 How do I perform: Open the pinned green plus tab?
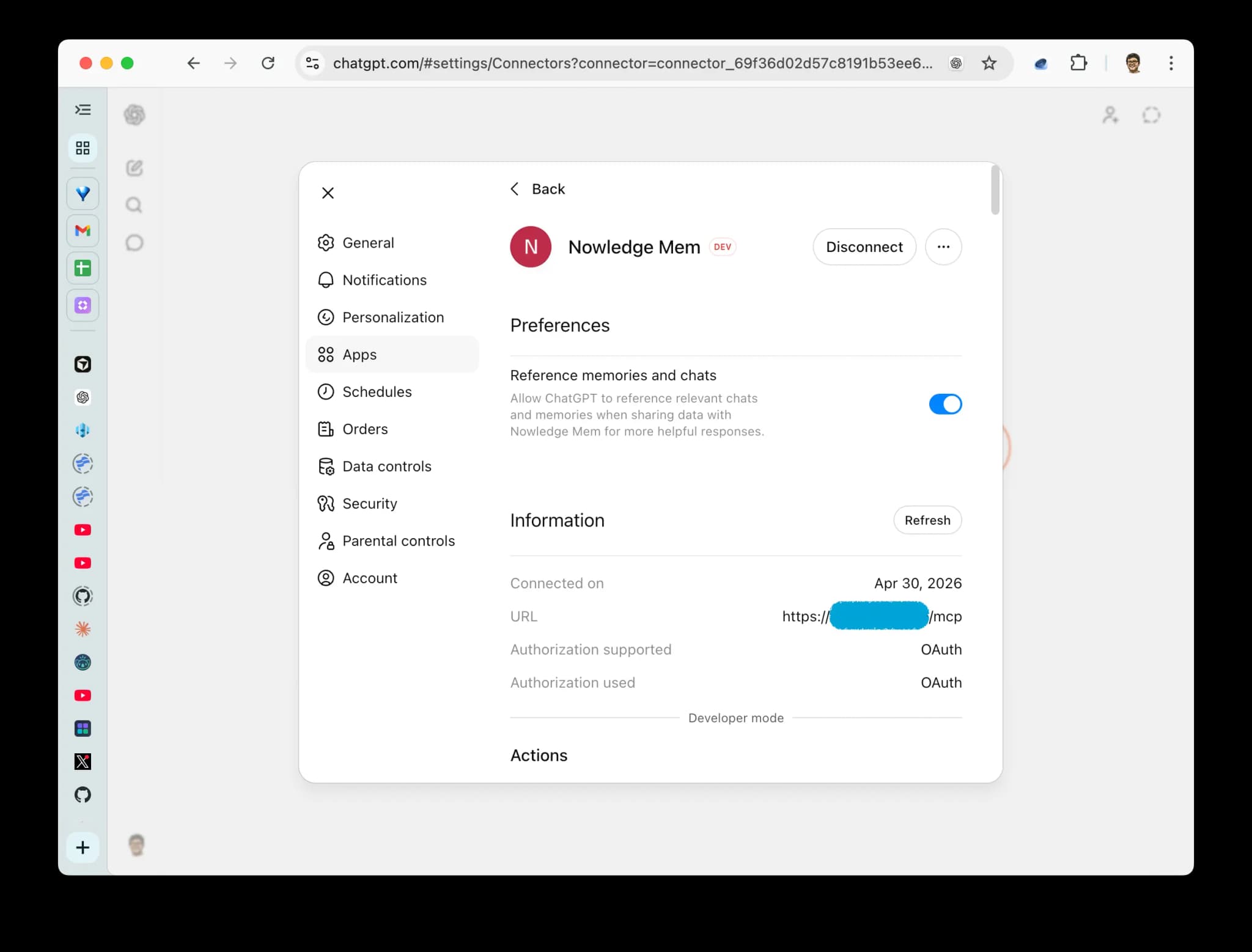pyautogui.click(x=83, y=268)
